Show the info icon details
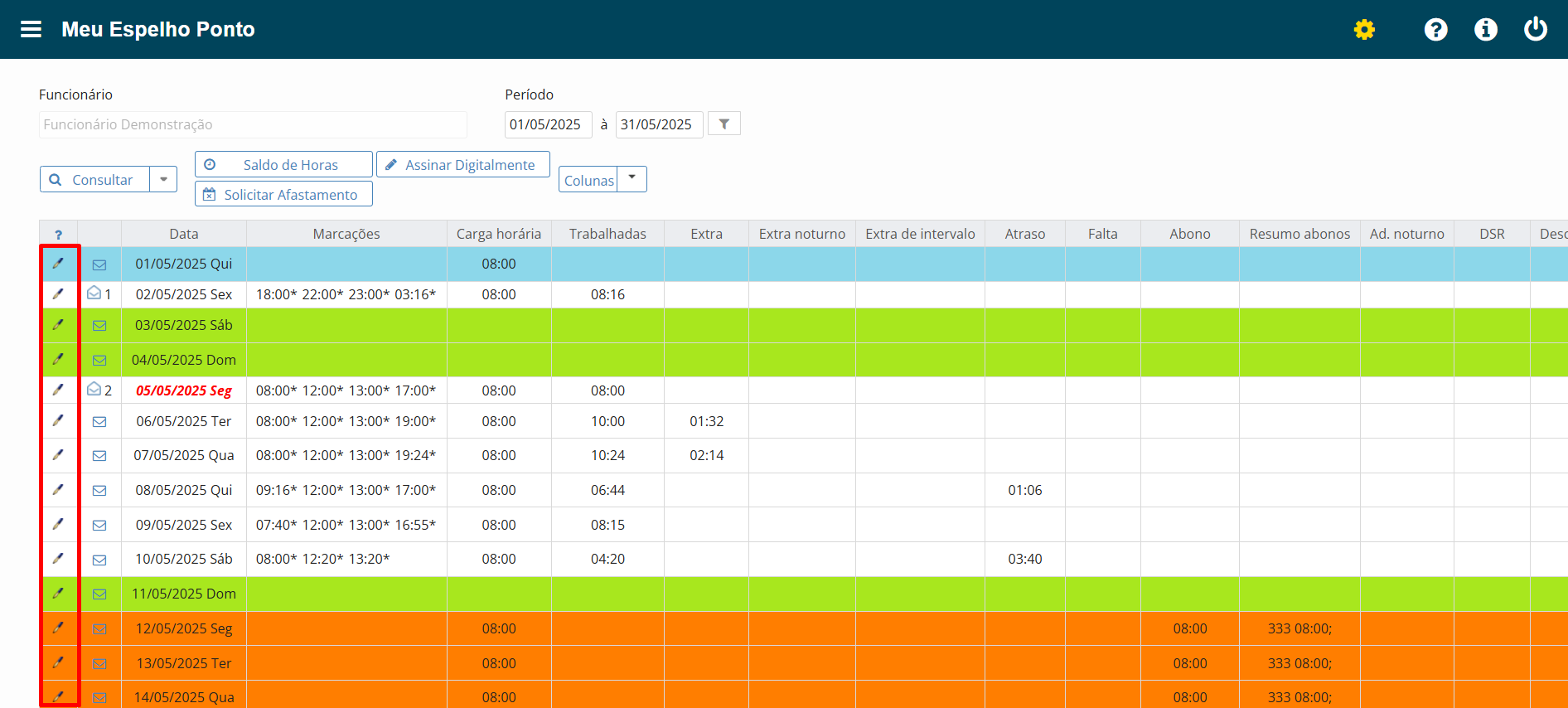The image size is (1568, 708). click(1485, 30)
